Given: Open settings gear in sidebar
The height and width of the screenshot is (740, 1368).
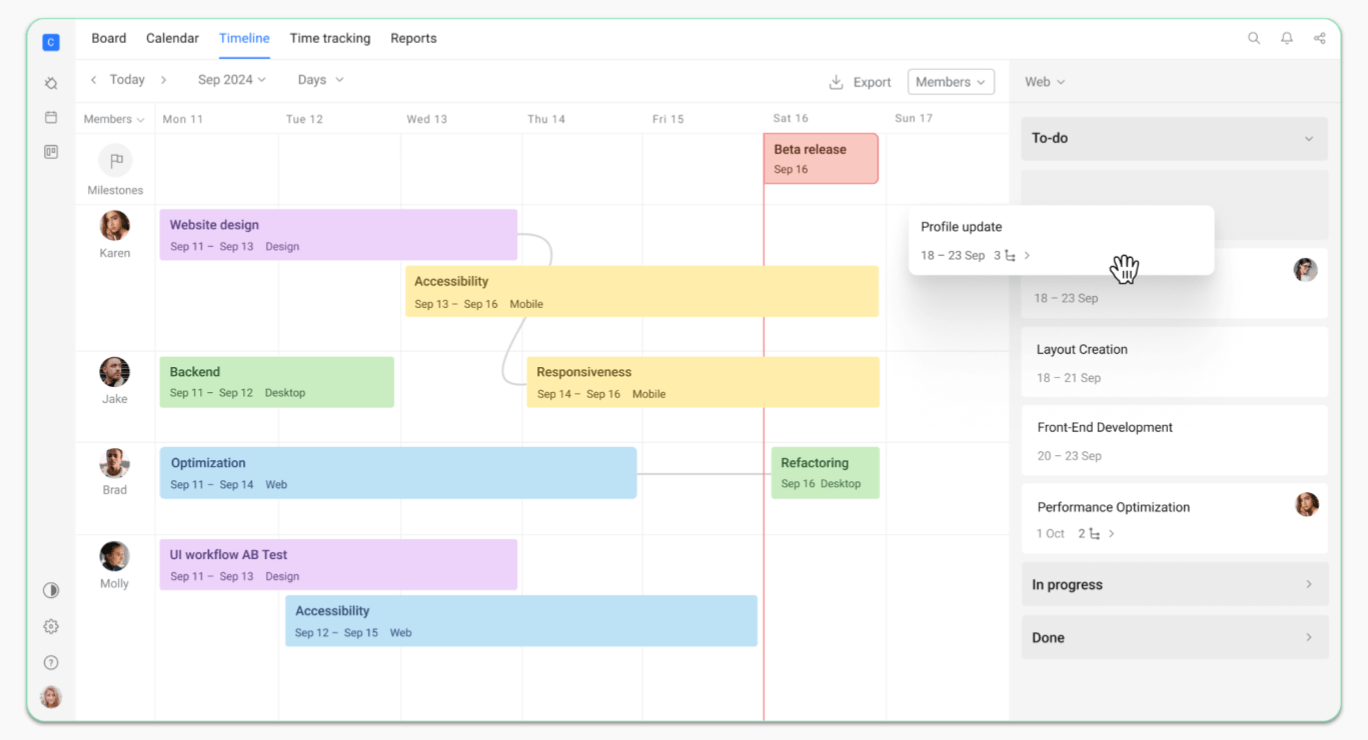Looking at the screenshot, I should [x=51, y=626].
